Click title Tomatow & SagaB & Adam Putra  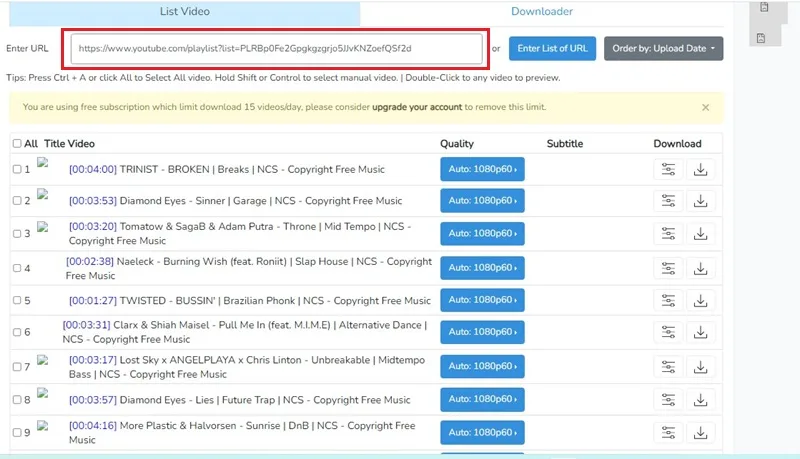click(240, 234)
